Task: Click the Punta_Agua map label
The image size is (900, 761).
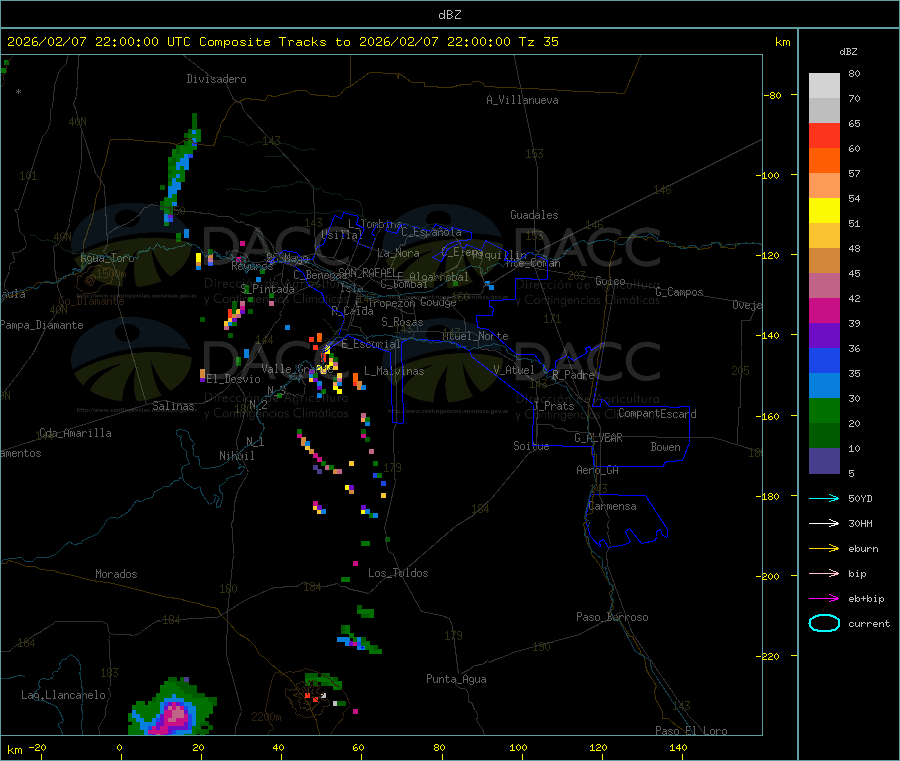Action: click(x=456, y=679)
